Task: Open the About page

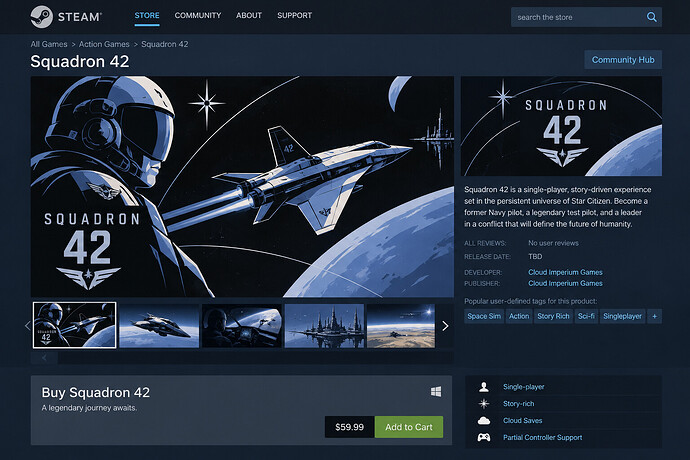Action: [x=249, y=15]
